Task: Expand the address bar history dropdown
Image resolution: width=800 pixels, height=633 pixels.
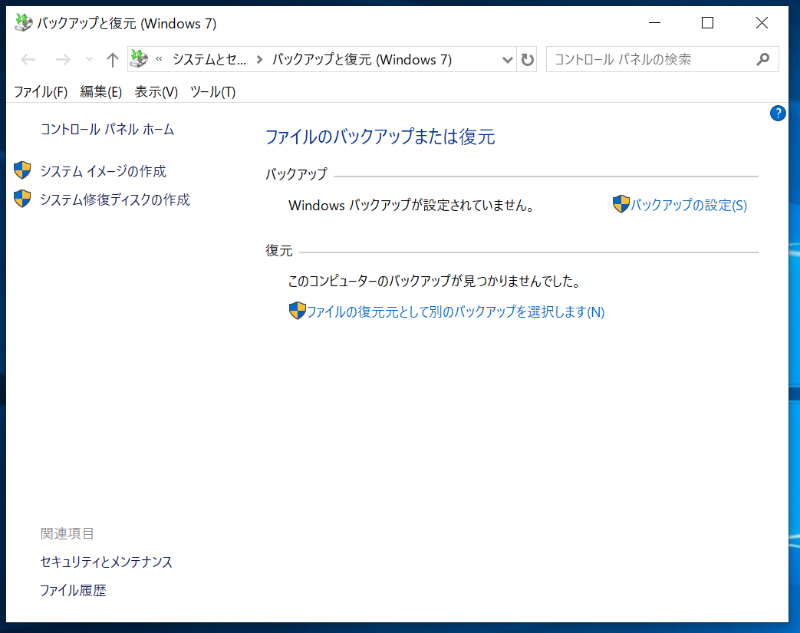Action: 507,60
